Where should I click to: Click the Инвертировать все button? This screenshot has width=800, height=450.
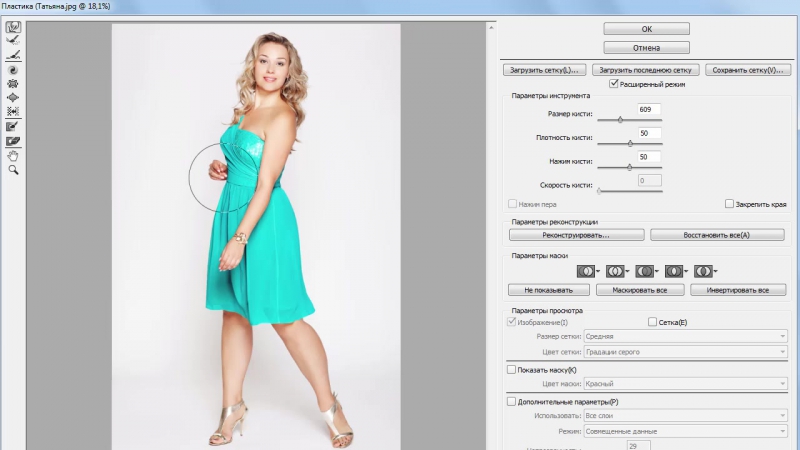click(x=738, y=290)
